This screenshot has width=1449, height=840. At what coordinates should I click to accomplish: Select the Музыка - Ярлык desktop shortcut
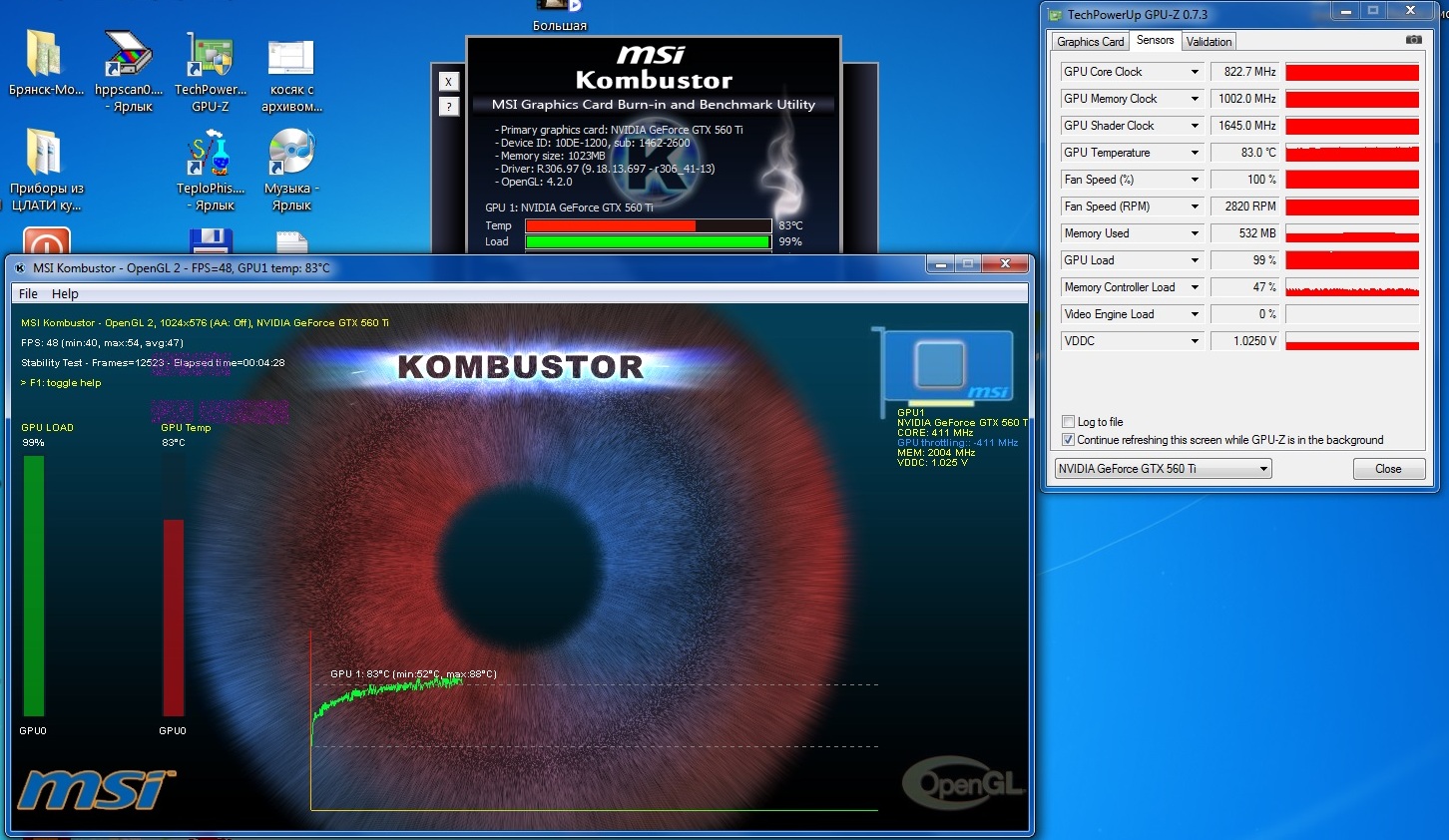(291, 170)
